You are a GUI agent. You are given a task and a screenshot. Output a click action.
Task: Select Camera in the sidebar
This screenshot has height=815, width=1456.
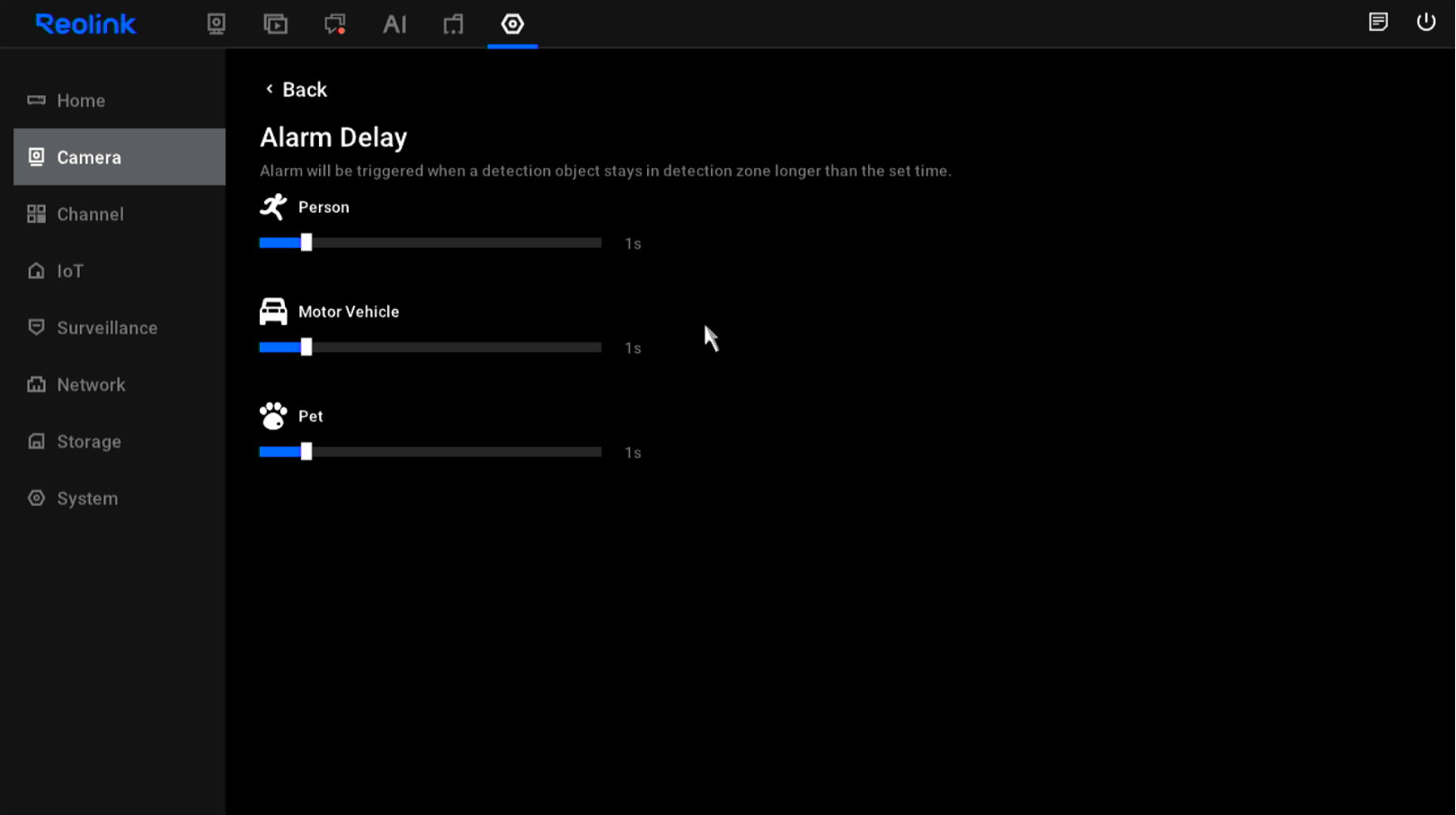[x=120, y=157]
